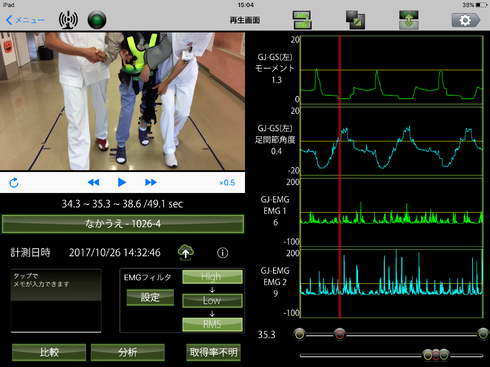This screenshot has height=367, width=490.
Task: Tap the 取得率不明 button
Action: [x=213, y=352]
